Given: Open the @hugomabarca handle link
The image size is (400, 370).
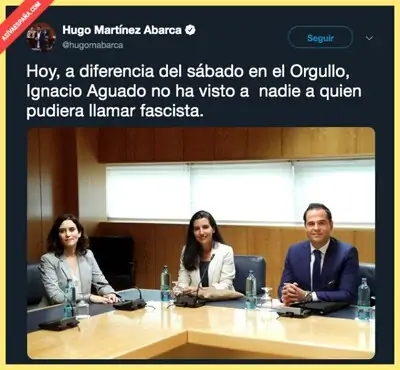Looking at the screenshot, I should 93,45.
